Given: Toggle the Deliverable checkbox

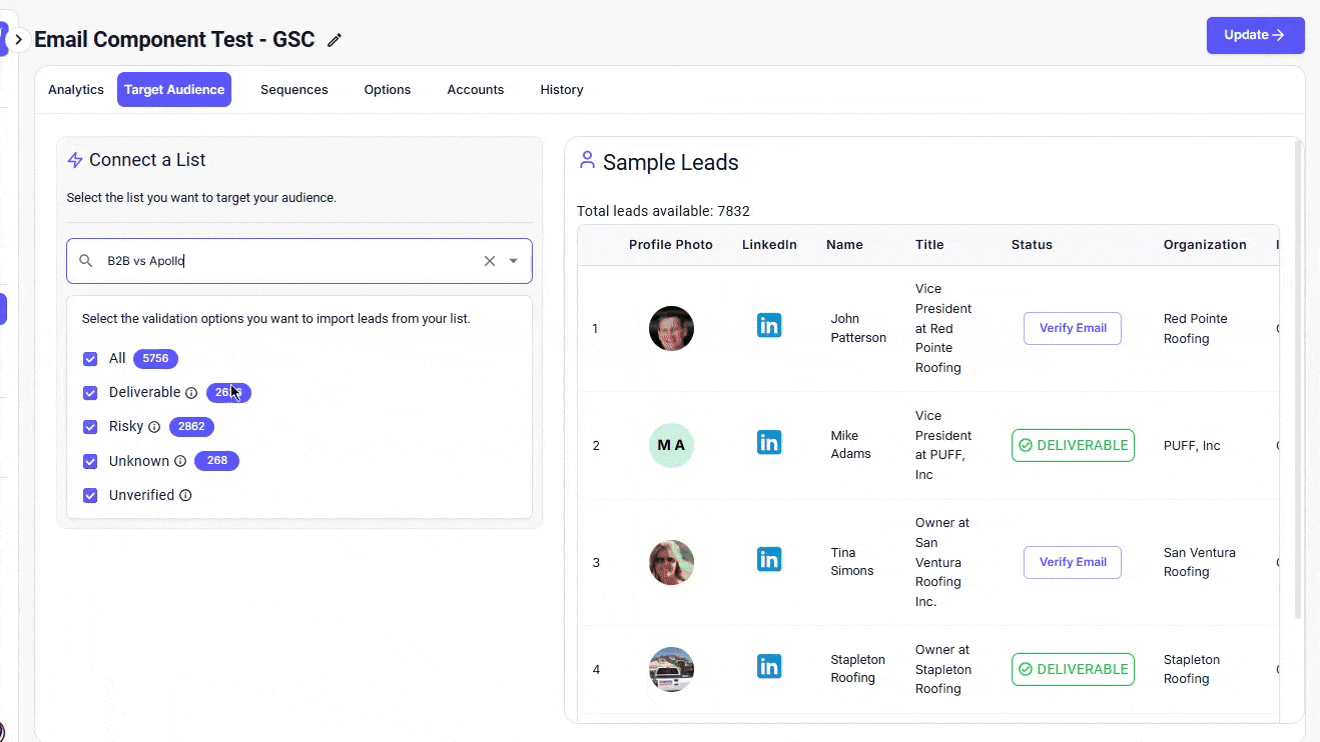Looking at the screenshot, I should click(90, 393).
